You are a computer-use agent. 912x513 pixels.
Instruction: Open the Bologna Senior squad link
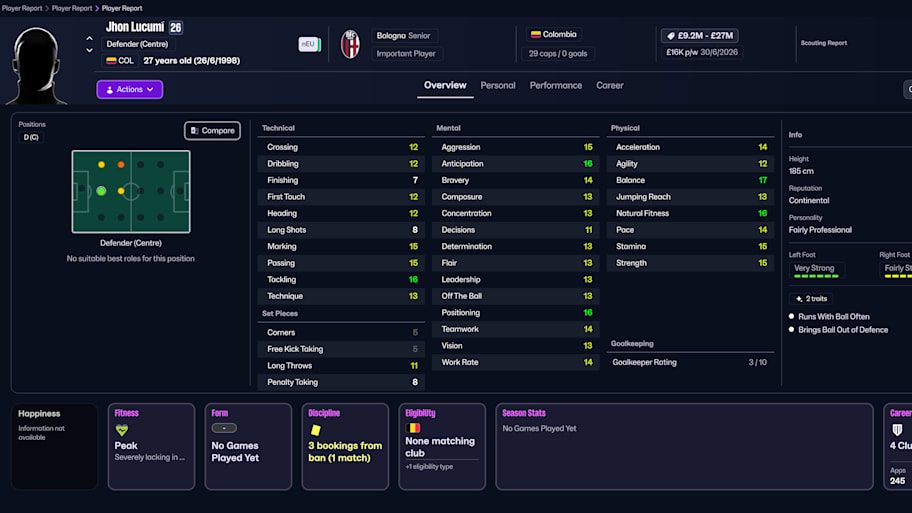[x=403, y=35]
